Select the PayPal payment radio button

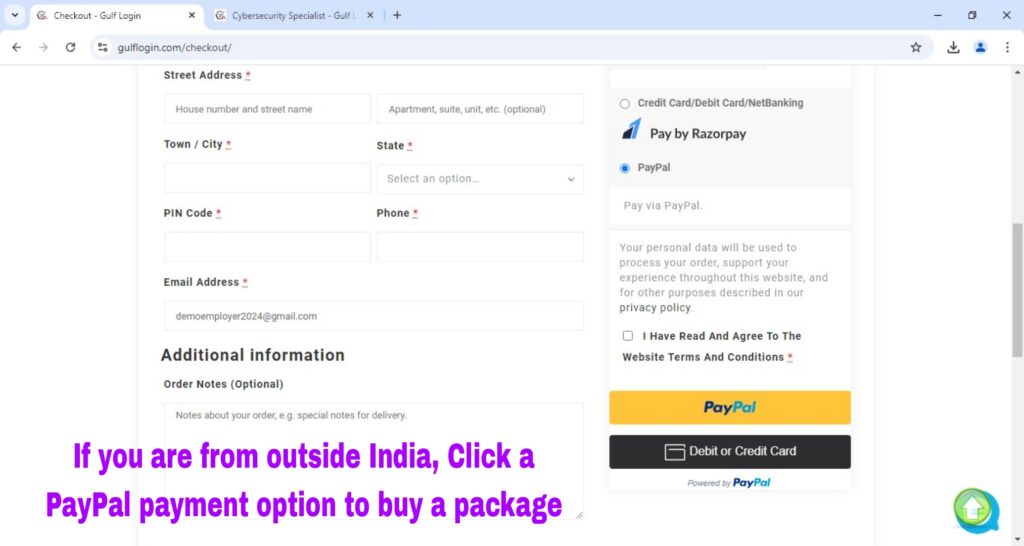(x=625, y=168)
